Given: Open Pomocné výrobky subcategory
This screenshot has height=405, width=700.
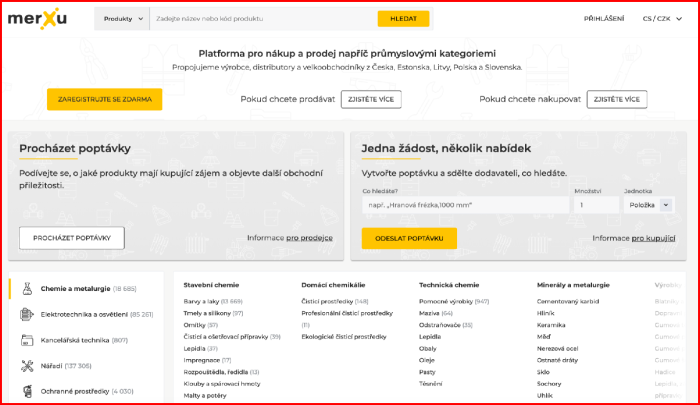Looking at the screenshot, I should point(454,301).
